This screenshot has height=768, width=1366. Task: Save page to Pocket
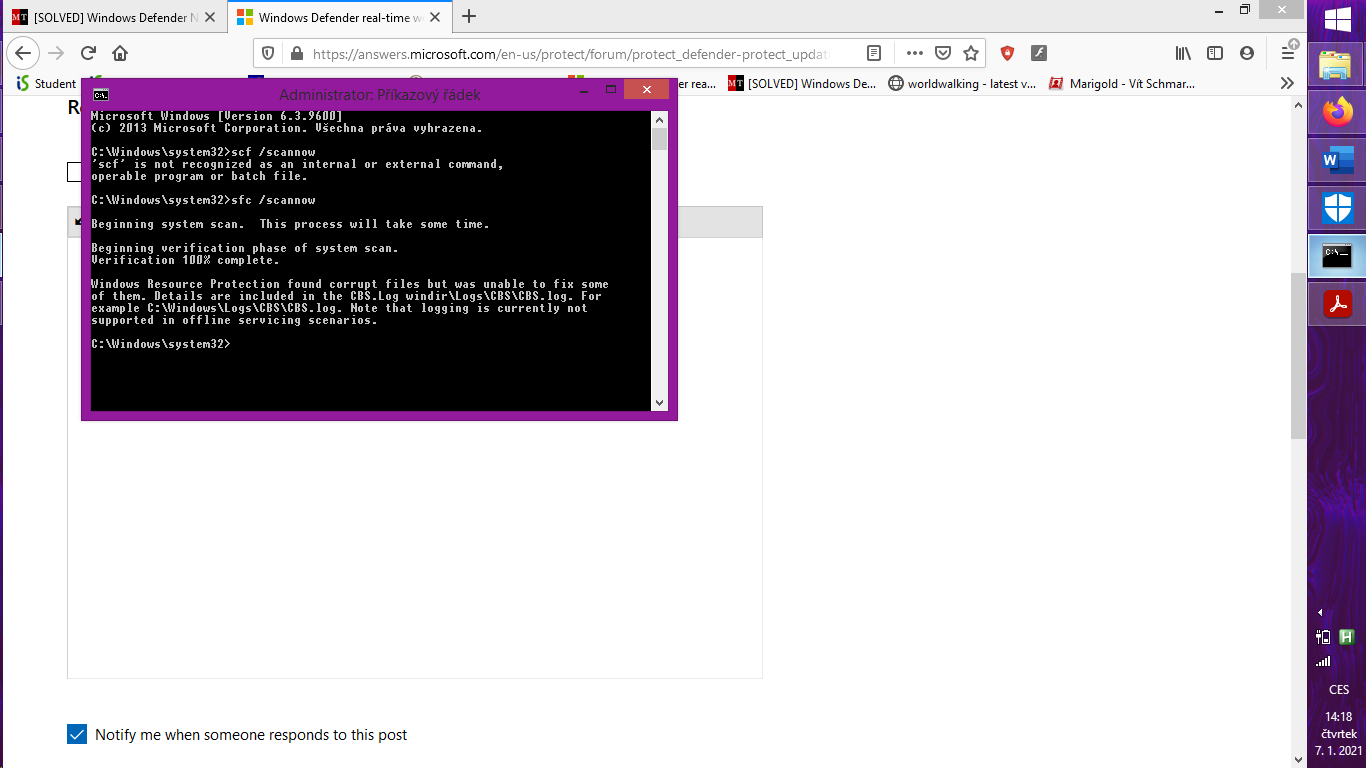coord(942,53)
